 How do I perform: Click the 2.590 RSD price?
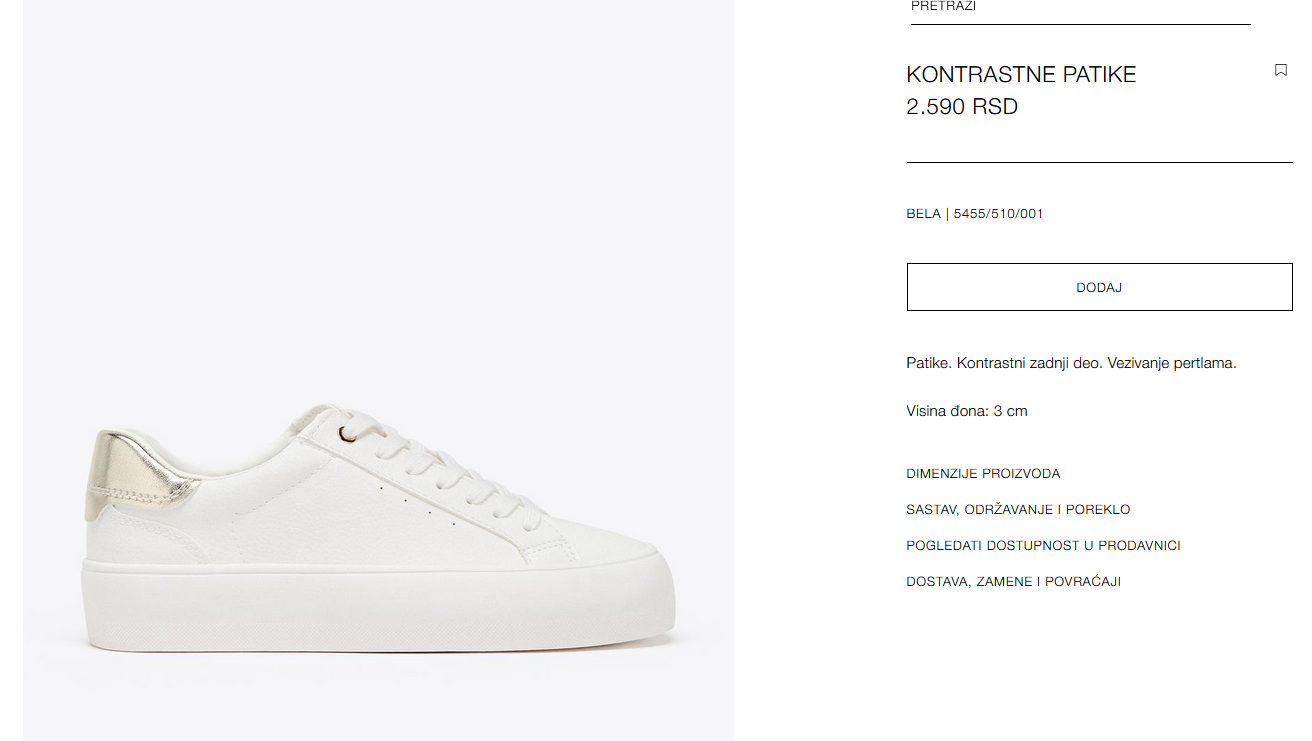(962, 107)
